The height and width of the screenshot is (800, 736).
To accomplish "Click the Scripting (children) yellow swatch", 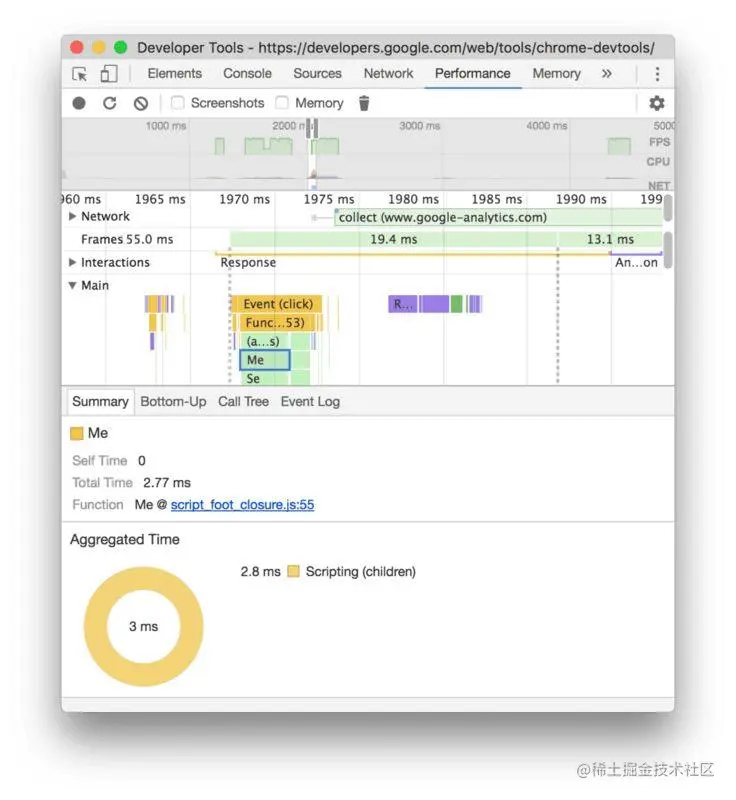I will point(293,572).
